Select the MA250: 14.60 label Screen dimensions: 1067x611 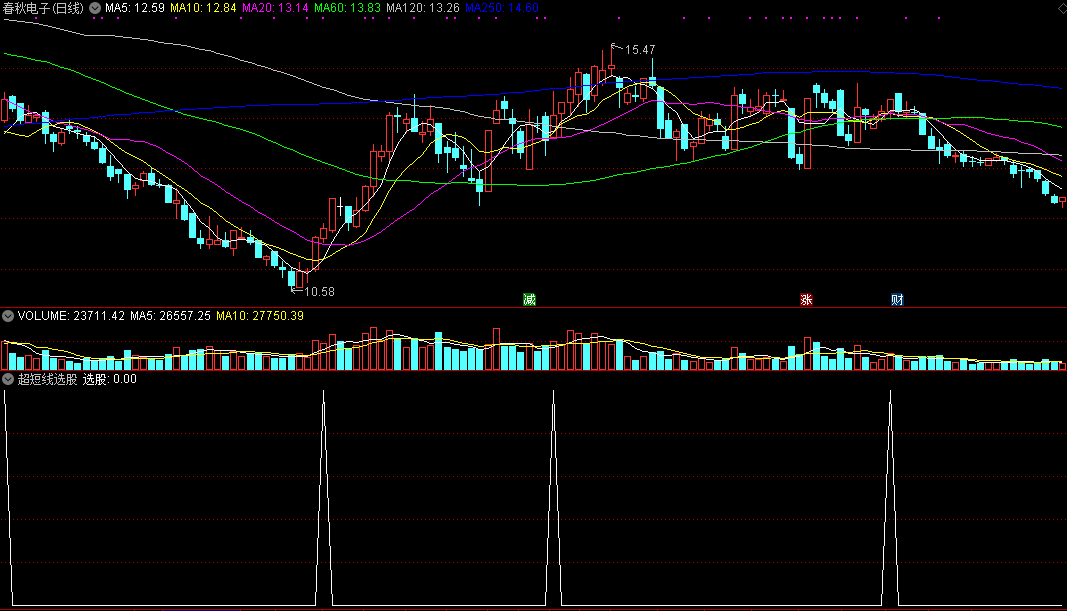pyautogui.click(x=502, y=8)
